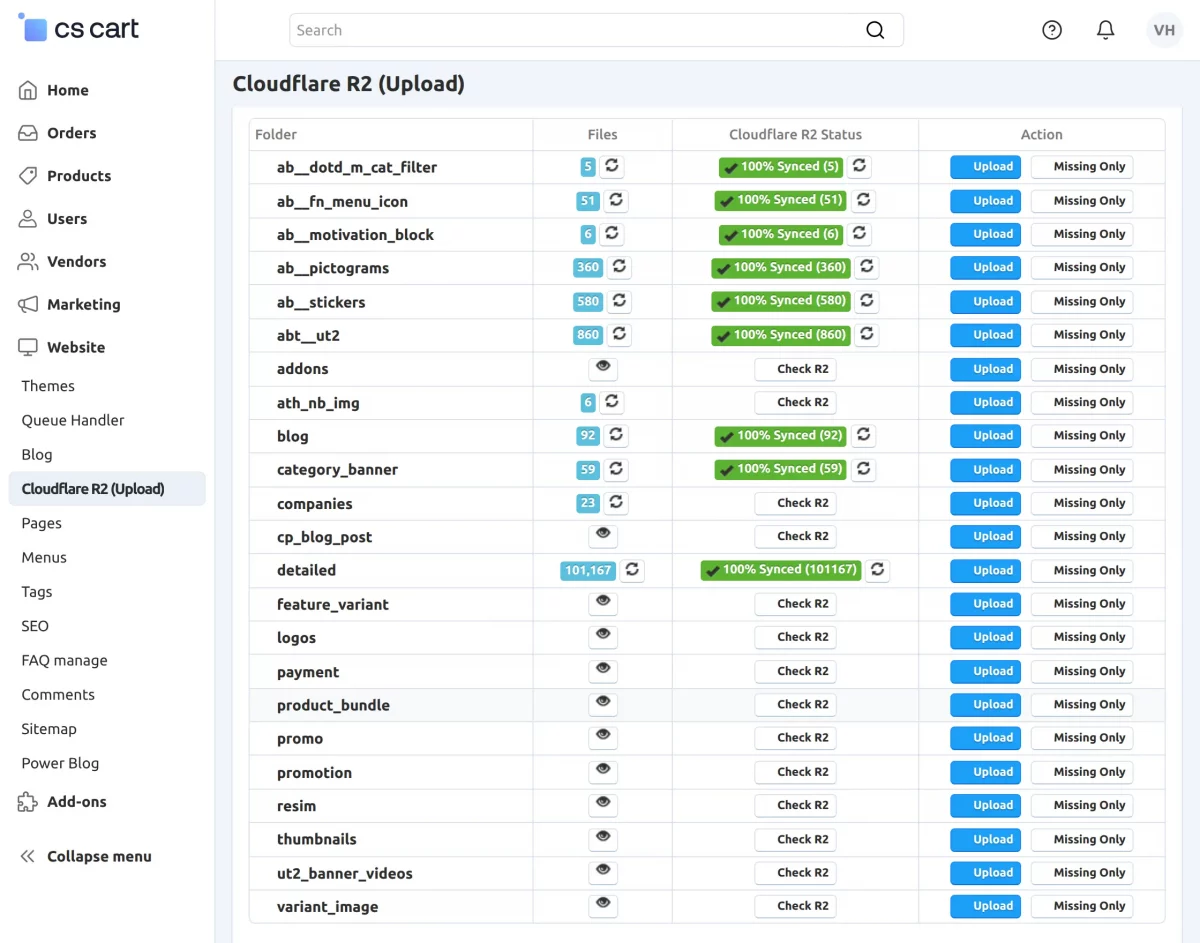Collapse the sidebar menu
Image resolution: width=1200 pixels, height=943 pixels.
(x=86, y=856)
